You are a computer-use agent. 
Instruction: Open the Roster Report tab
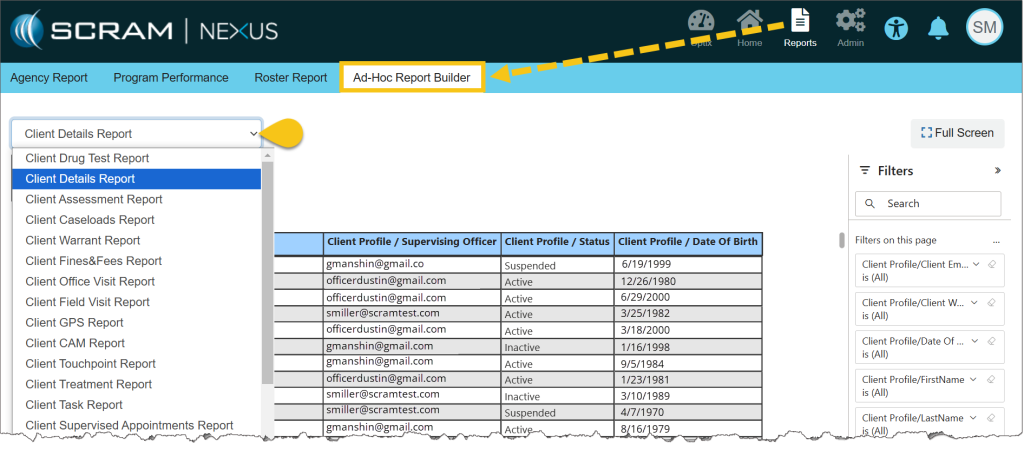point(291,77)
